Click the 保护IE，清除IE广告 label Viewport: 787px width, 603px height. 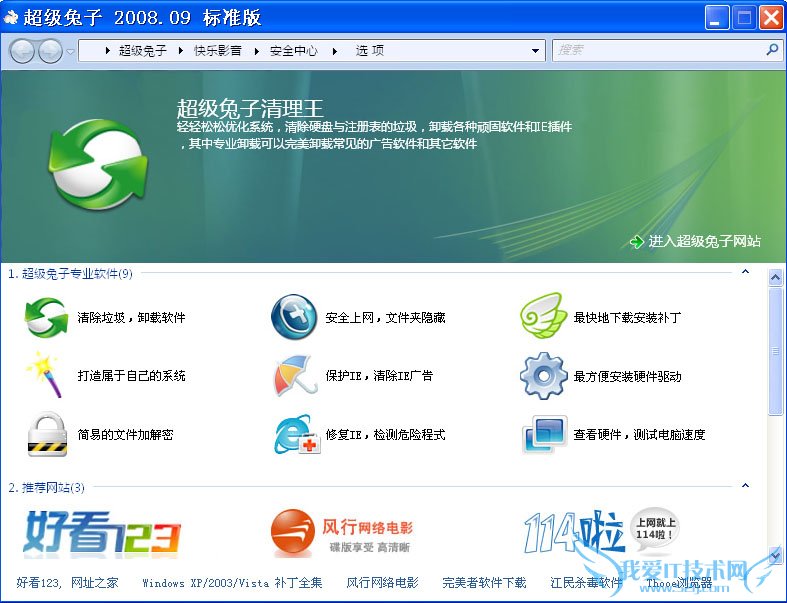(x=379, y=376)
